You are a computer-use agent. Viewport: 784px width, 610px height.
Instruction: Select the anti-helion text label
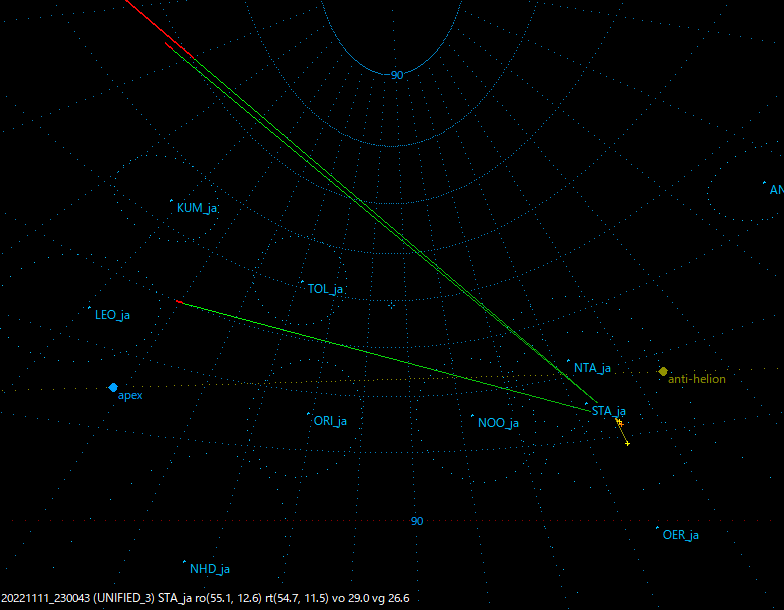696,379
